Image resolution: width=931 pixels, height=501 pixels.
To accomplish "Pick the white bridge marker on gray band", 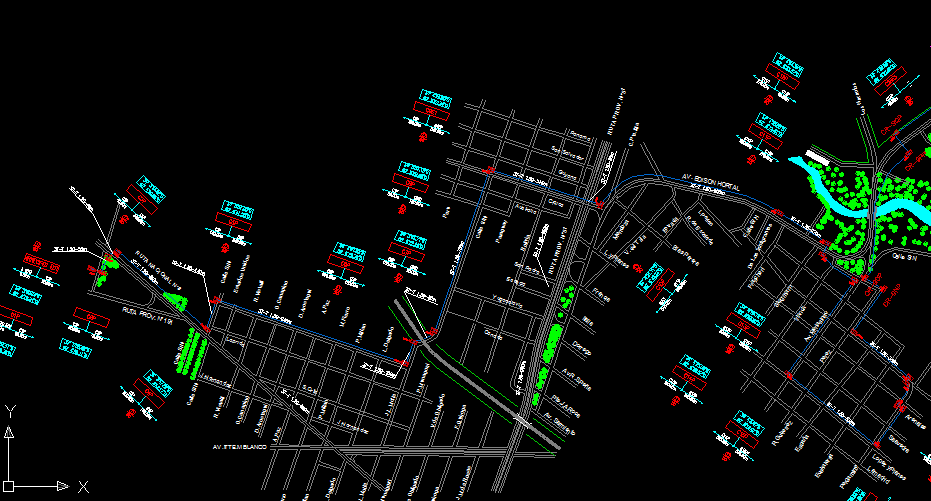I will point(522,420).
